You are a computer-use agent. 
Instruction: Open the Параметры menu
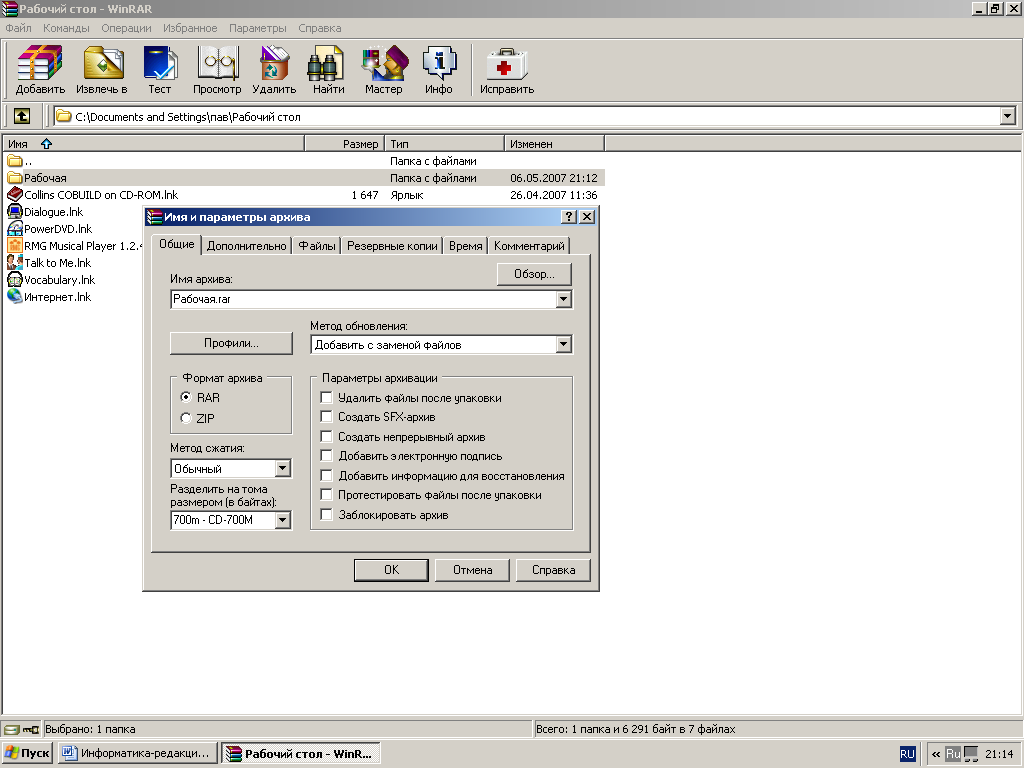coord(257,28)
